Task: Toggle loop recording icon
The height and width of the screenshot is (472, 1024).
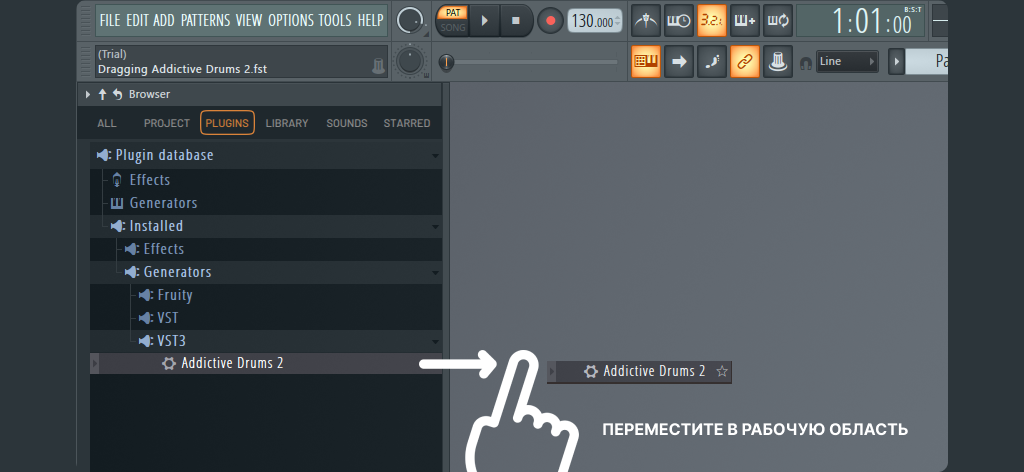Action: click(x=778, y=21)
